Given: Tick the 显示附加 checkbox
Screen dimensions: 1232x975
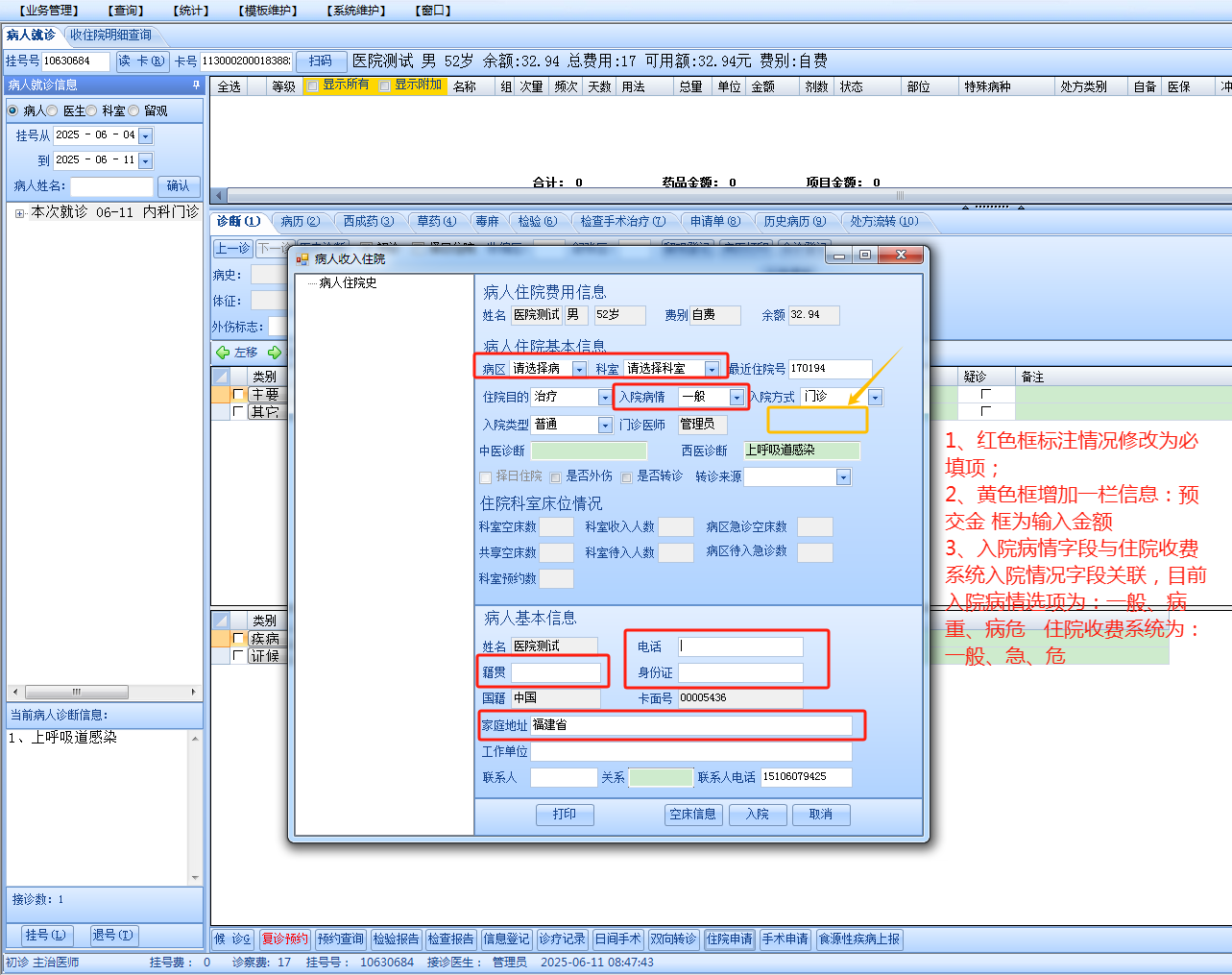Looking at the screenshot, I should [384, 85].
